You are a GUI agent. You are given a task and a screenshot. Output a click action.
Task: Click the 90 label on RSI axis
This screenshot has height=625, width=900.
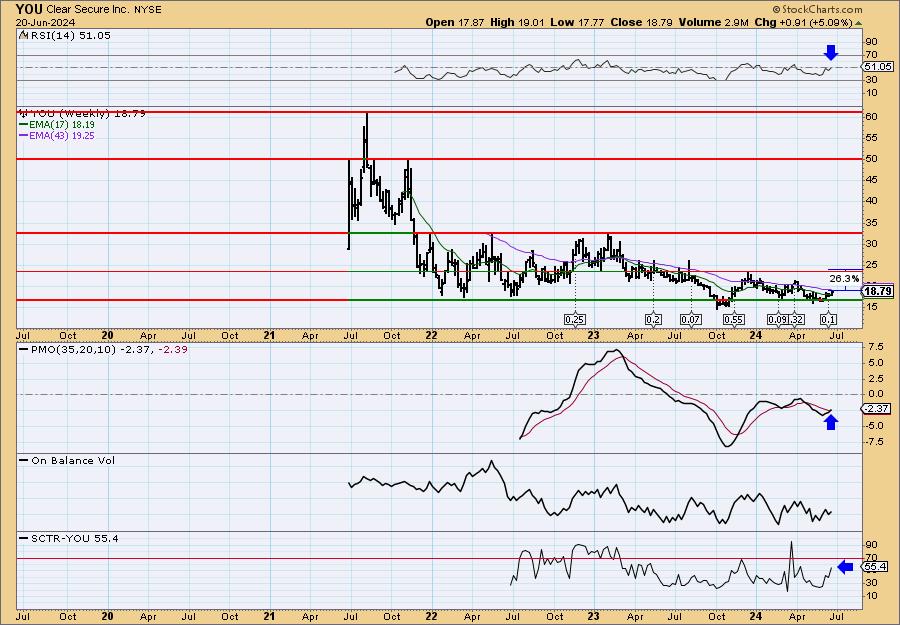[x=871, y=42]
